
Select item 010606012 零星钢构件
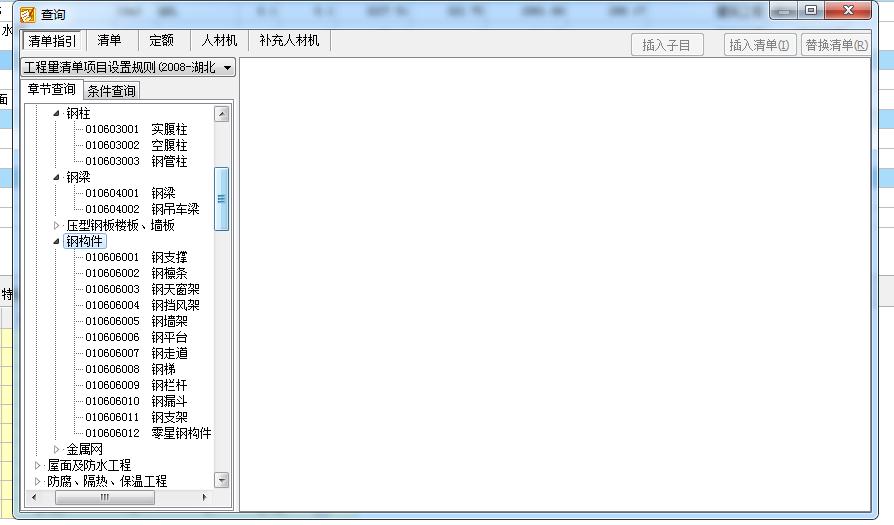coord(148,433)
